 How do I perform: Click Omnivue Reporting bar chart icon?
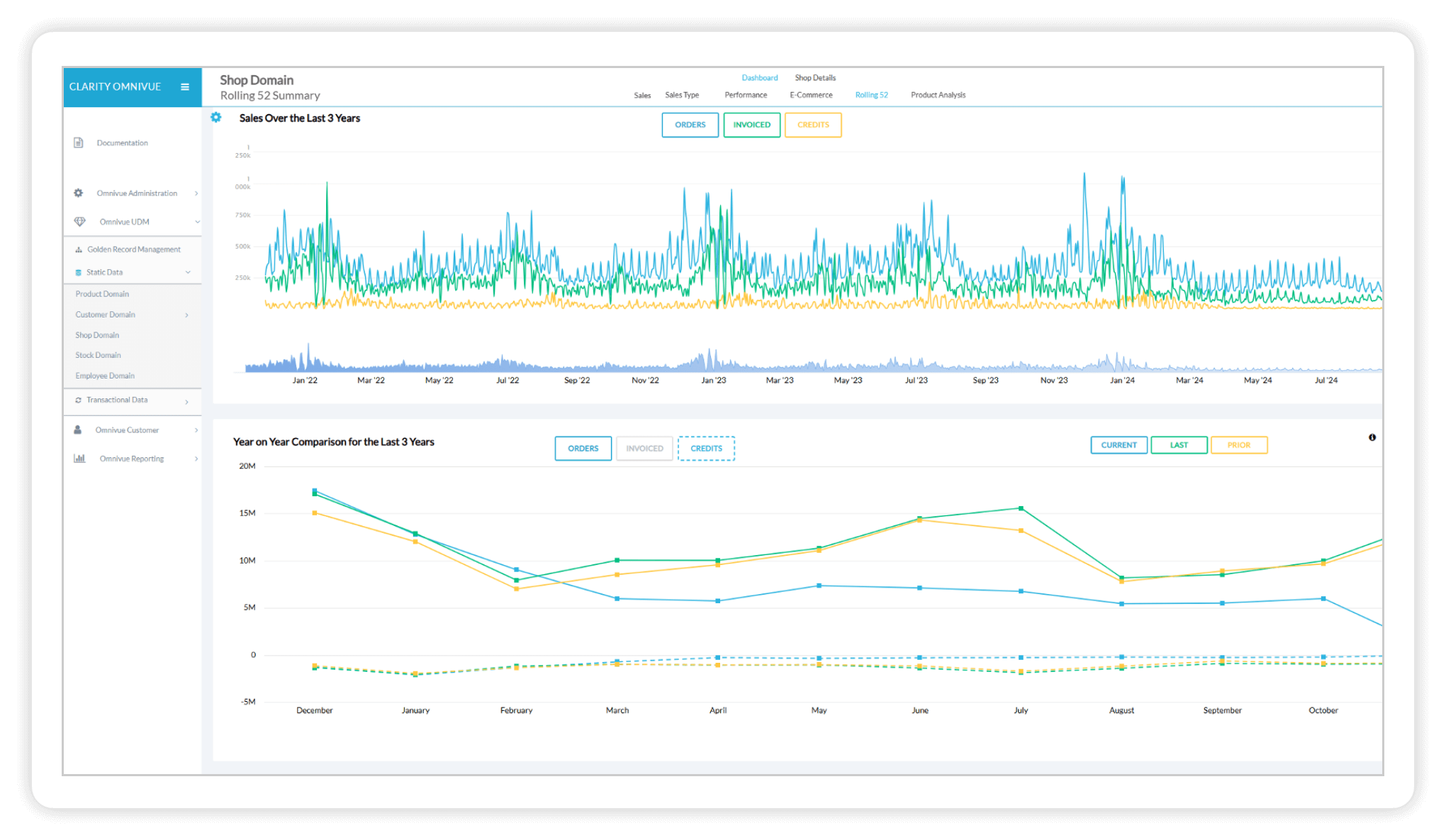pyautogui.click(x=79, y=459)
